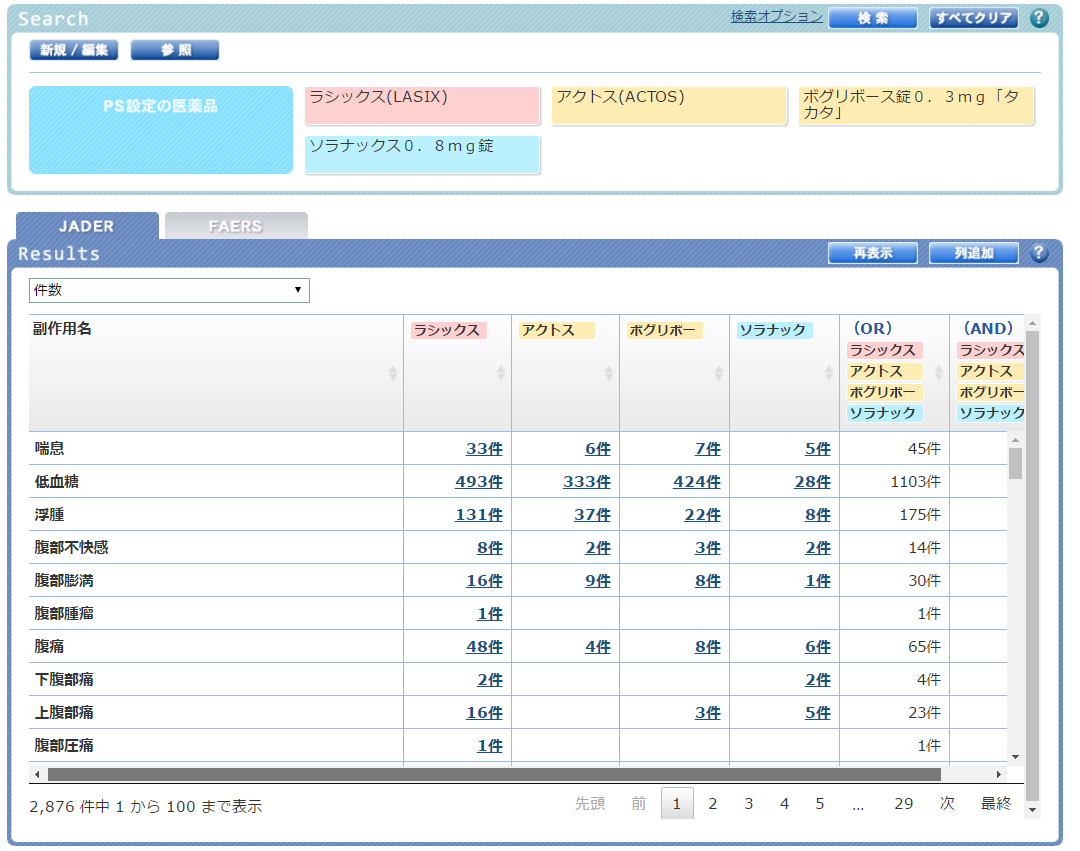Click the 参照 button
Image resolution: width=1080 pixels, height=851 pixels.
tap(175, 50)
